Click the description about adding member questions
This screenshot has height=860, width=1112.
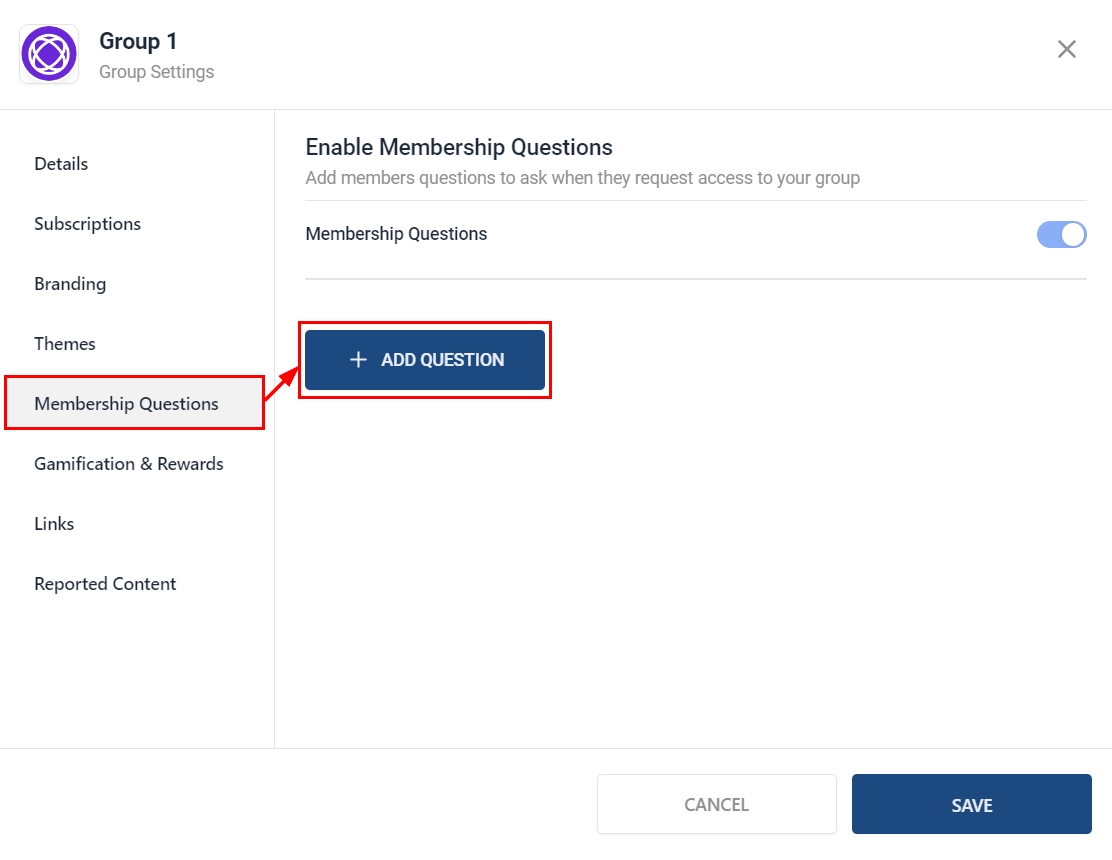[x=582, y=178]
